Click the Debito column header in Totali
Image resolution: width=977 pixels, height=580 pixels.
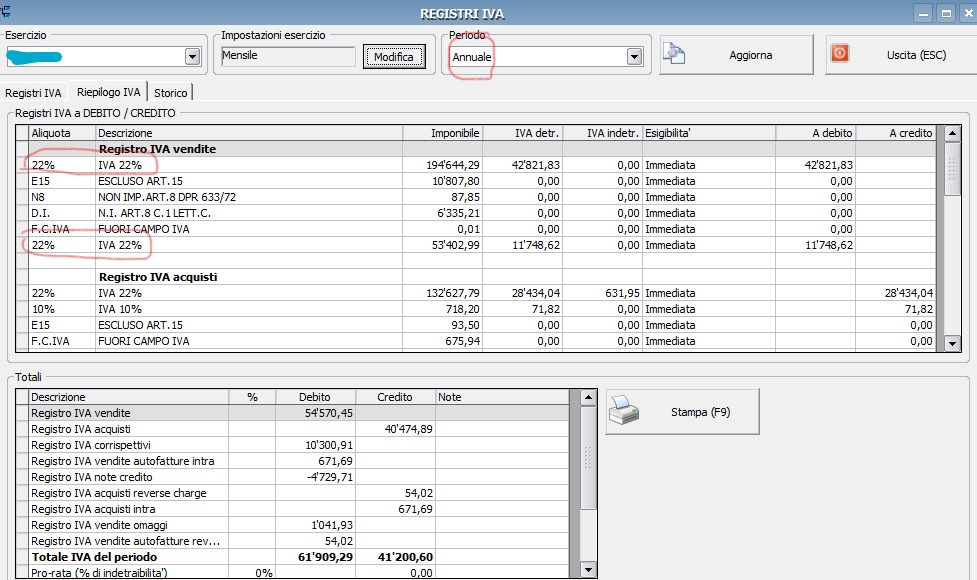point(315,397)
